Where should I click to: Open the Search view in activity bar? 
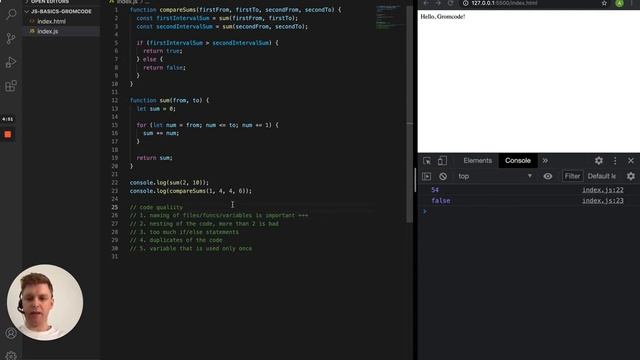11,15
